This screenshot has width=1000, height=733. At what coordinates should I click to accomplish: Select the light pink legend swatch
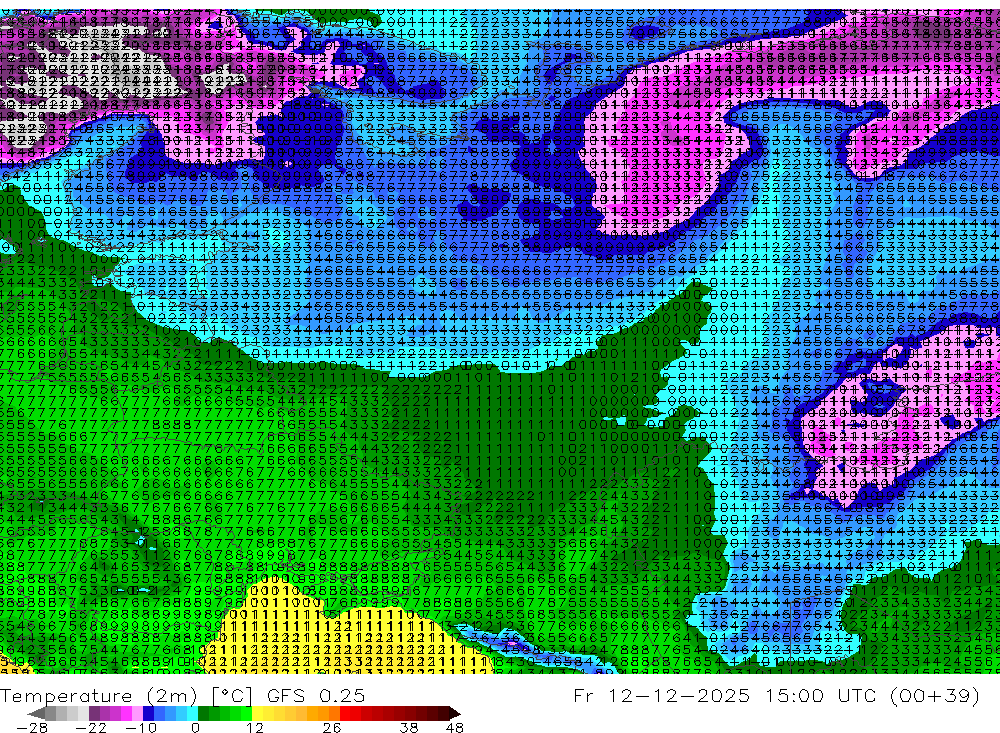click(x=137, y=713)
